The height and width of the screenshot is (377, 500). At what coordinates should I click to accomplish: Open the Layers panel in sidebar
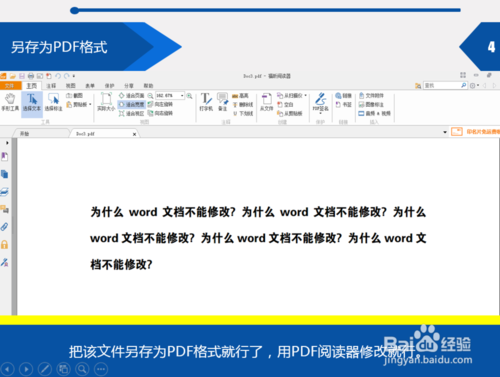[5, 192]
